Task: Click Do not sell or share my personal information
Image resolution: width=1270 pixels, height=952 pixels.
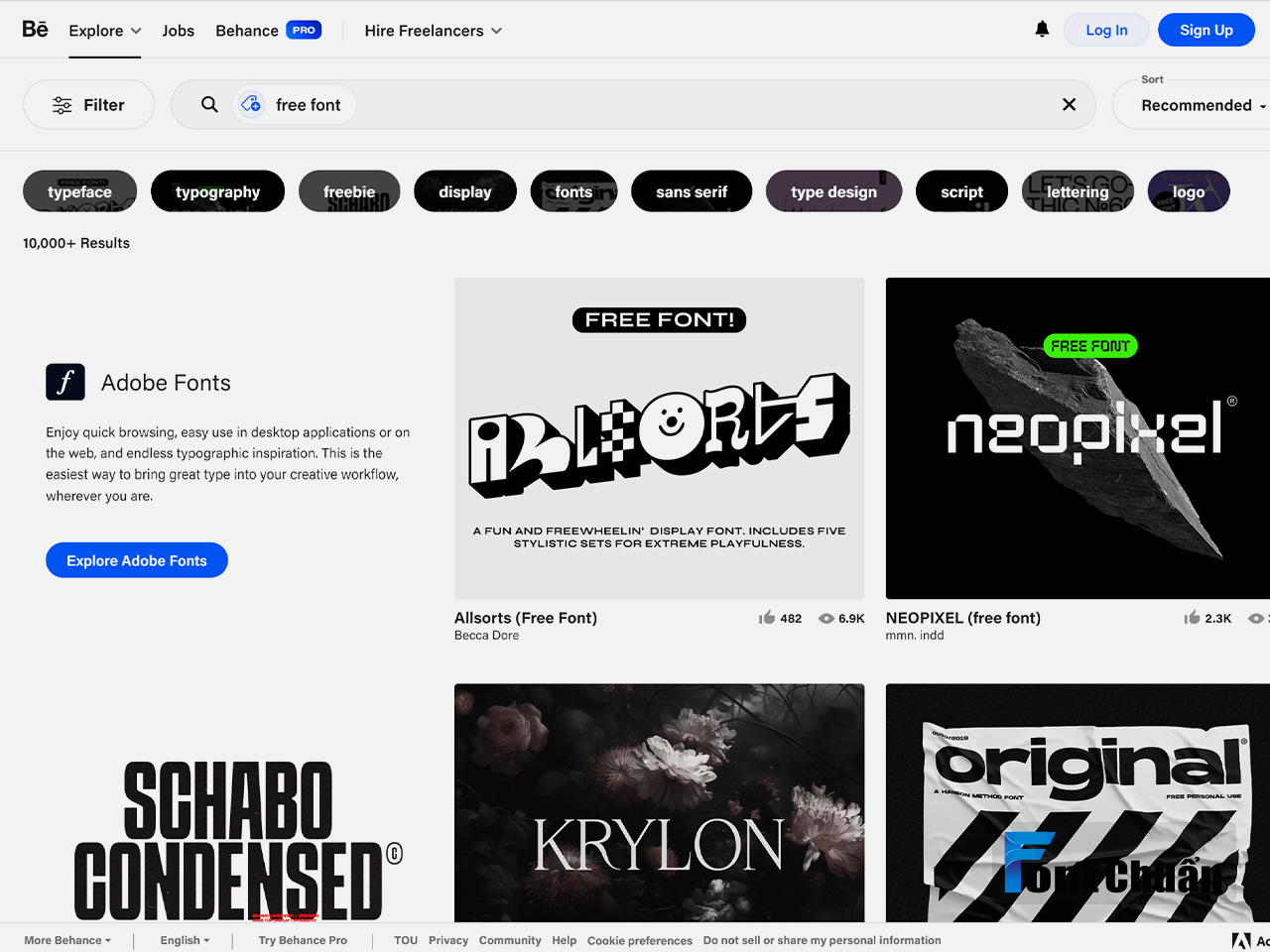Action: coord(823,940)
